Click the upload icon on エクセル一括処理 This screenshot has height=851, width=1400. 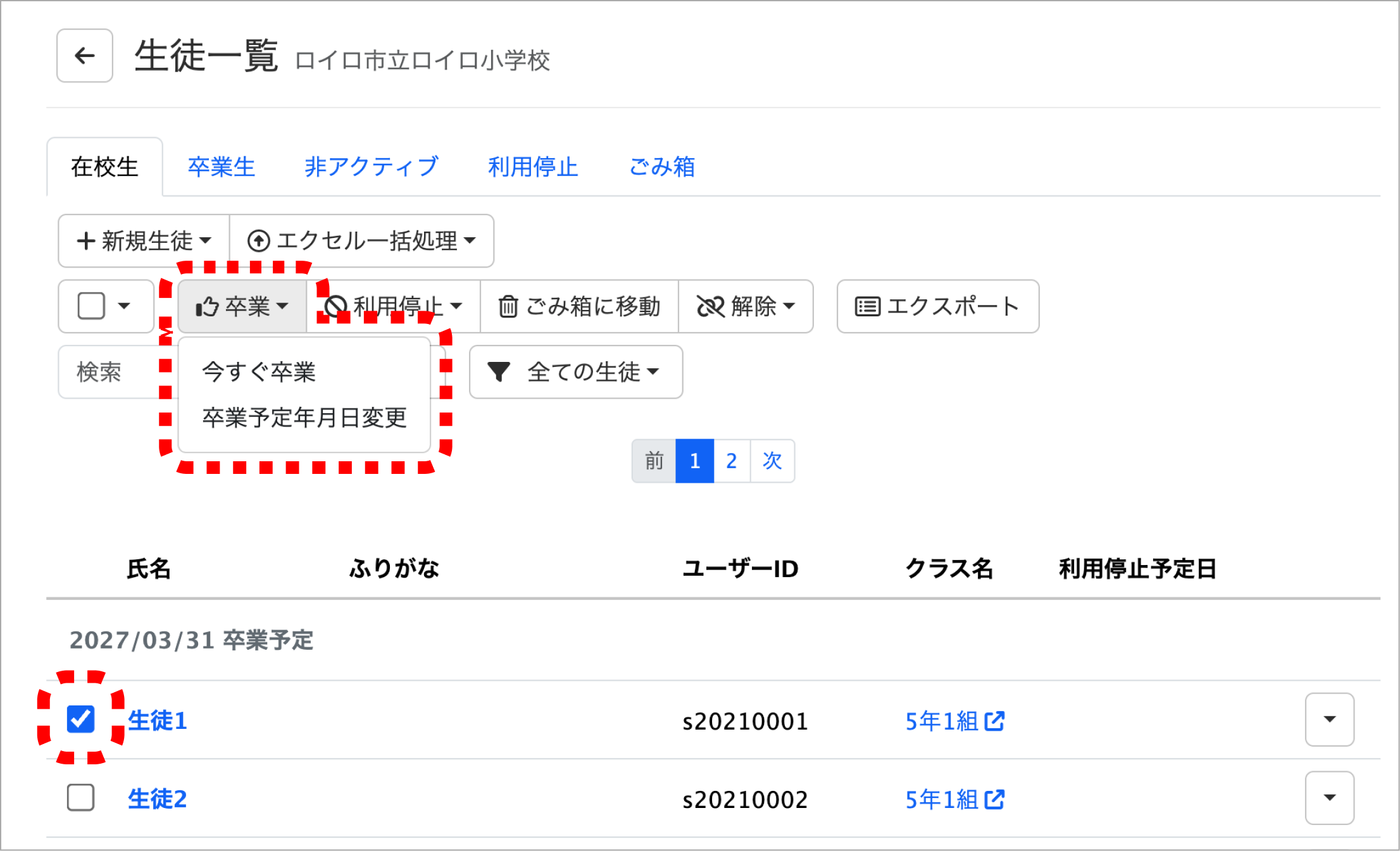(x=258, y=241)
